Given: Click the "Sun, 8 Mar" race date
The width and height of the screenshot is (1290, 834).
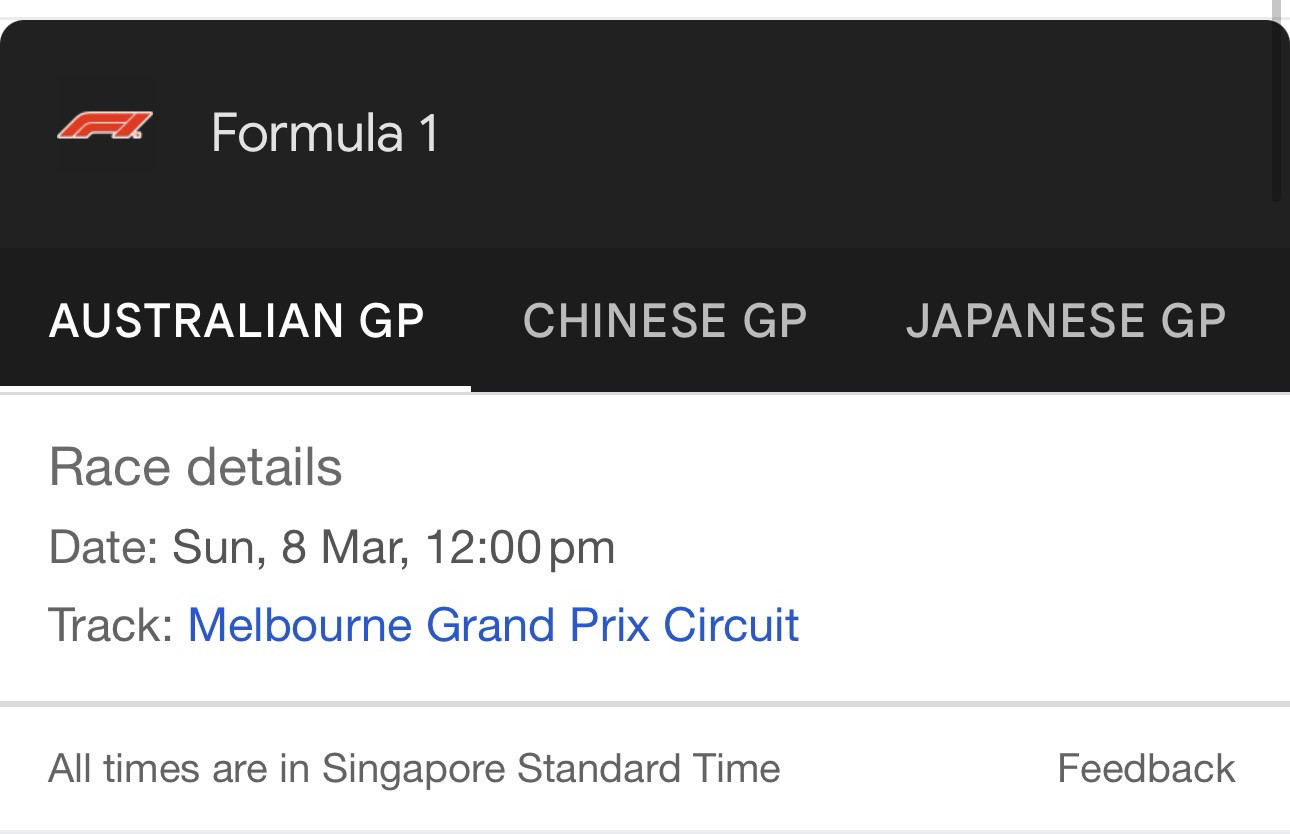Looking at the screenshot, I should (x=290, y=548).
